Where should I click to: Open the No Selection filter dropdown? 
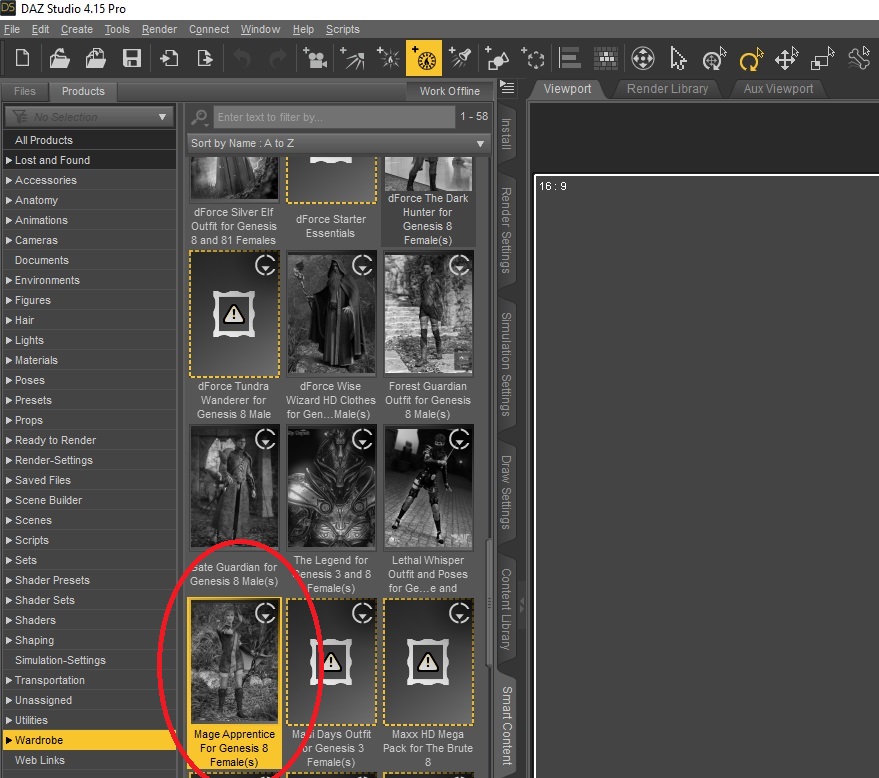tap(88, 116)
